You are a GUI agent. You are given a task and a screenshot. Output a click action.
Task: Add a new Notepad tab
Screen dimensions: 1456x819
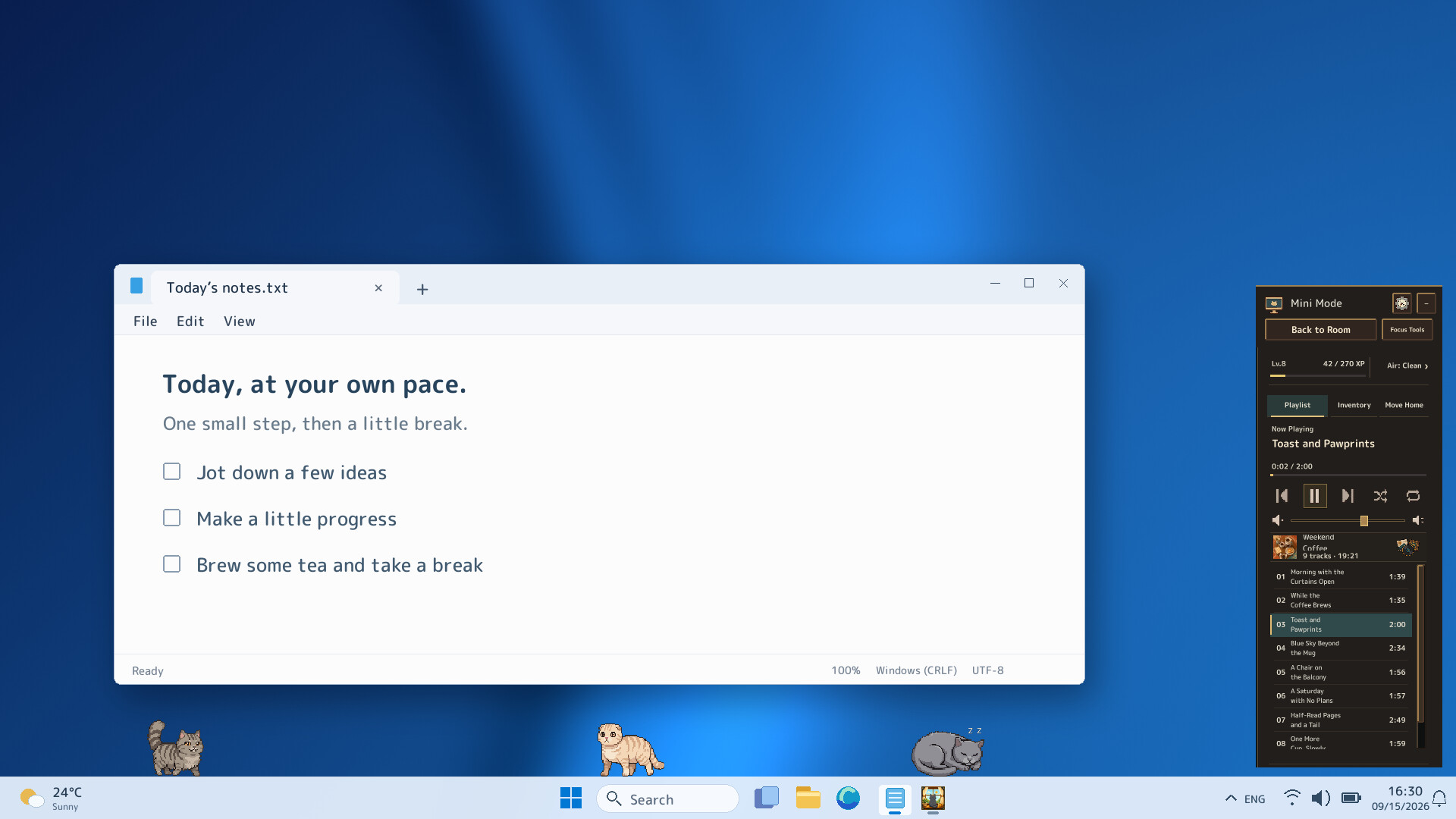422,289
